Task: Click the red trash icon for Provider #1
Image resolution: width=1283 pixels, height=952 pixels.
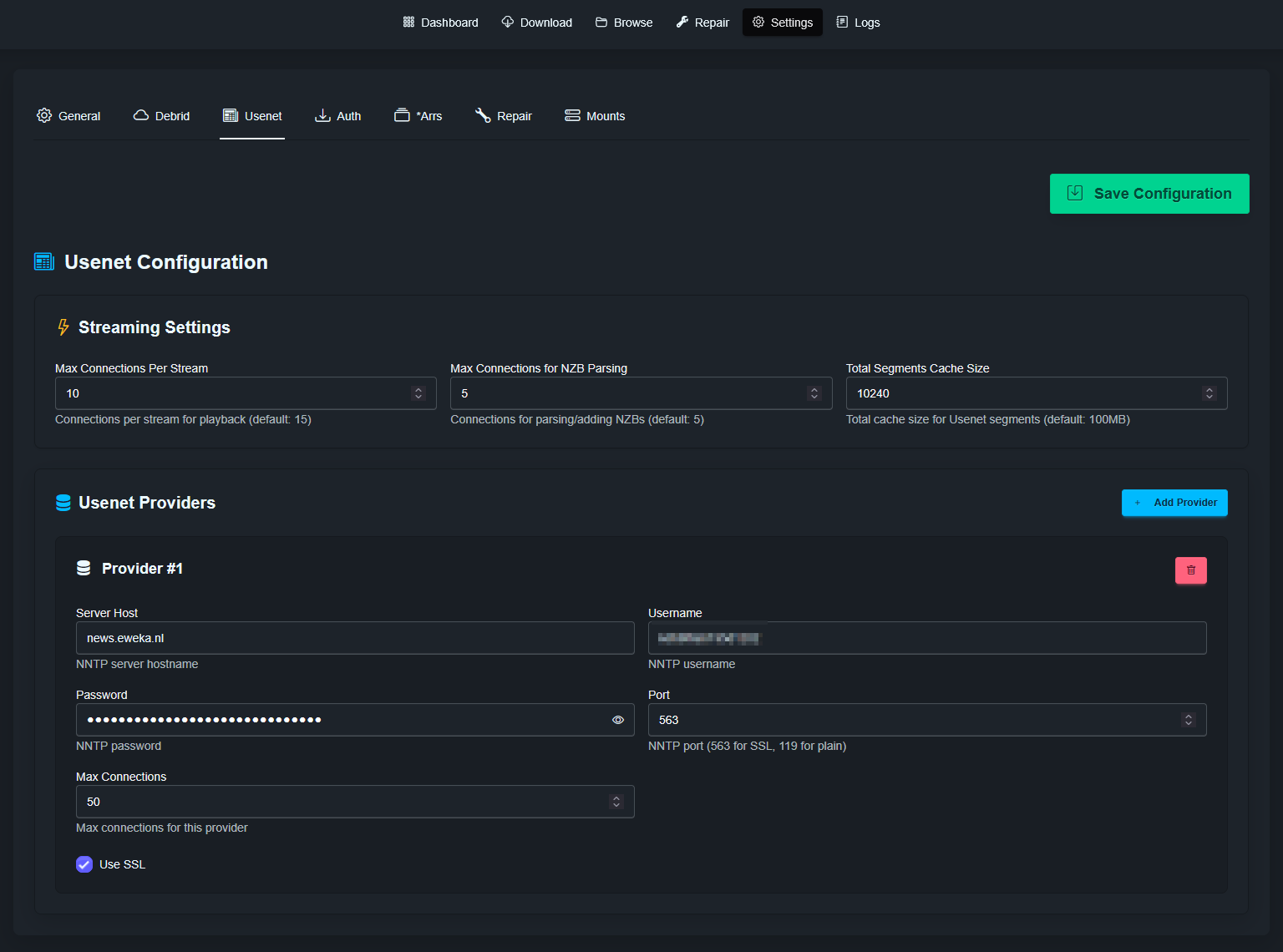Action: tap(1190, 570)
